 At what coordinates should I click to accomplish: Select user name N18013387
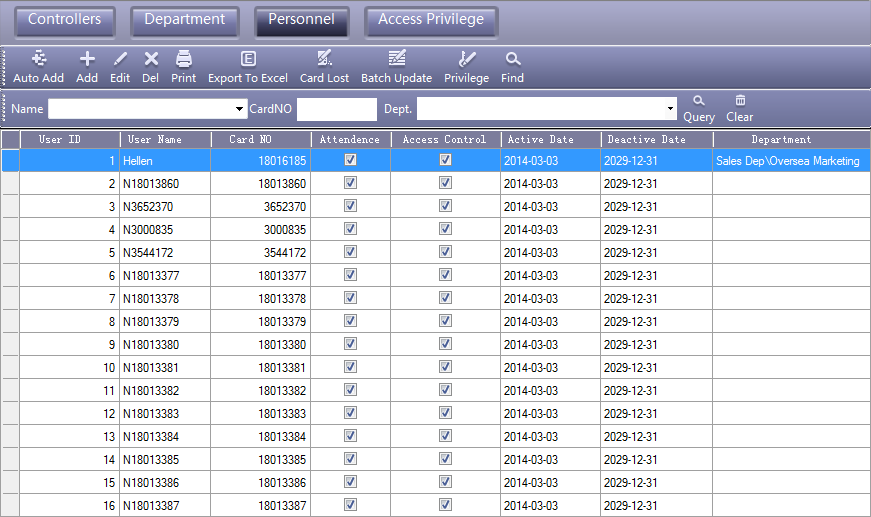point(151,506)
